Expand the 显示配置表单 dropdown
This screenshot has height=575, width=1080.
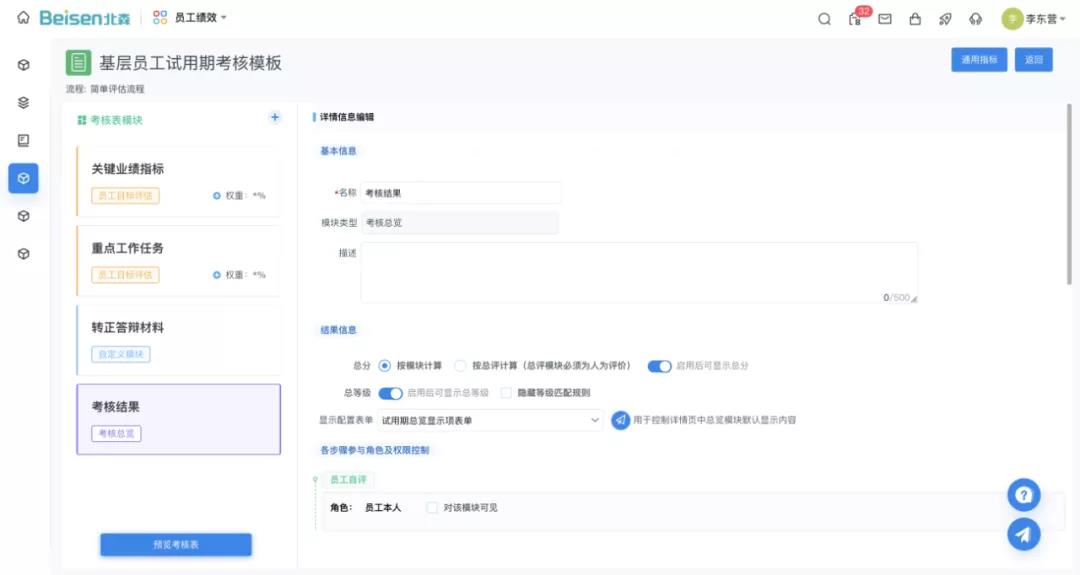490,420
